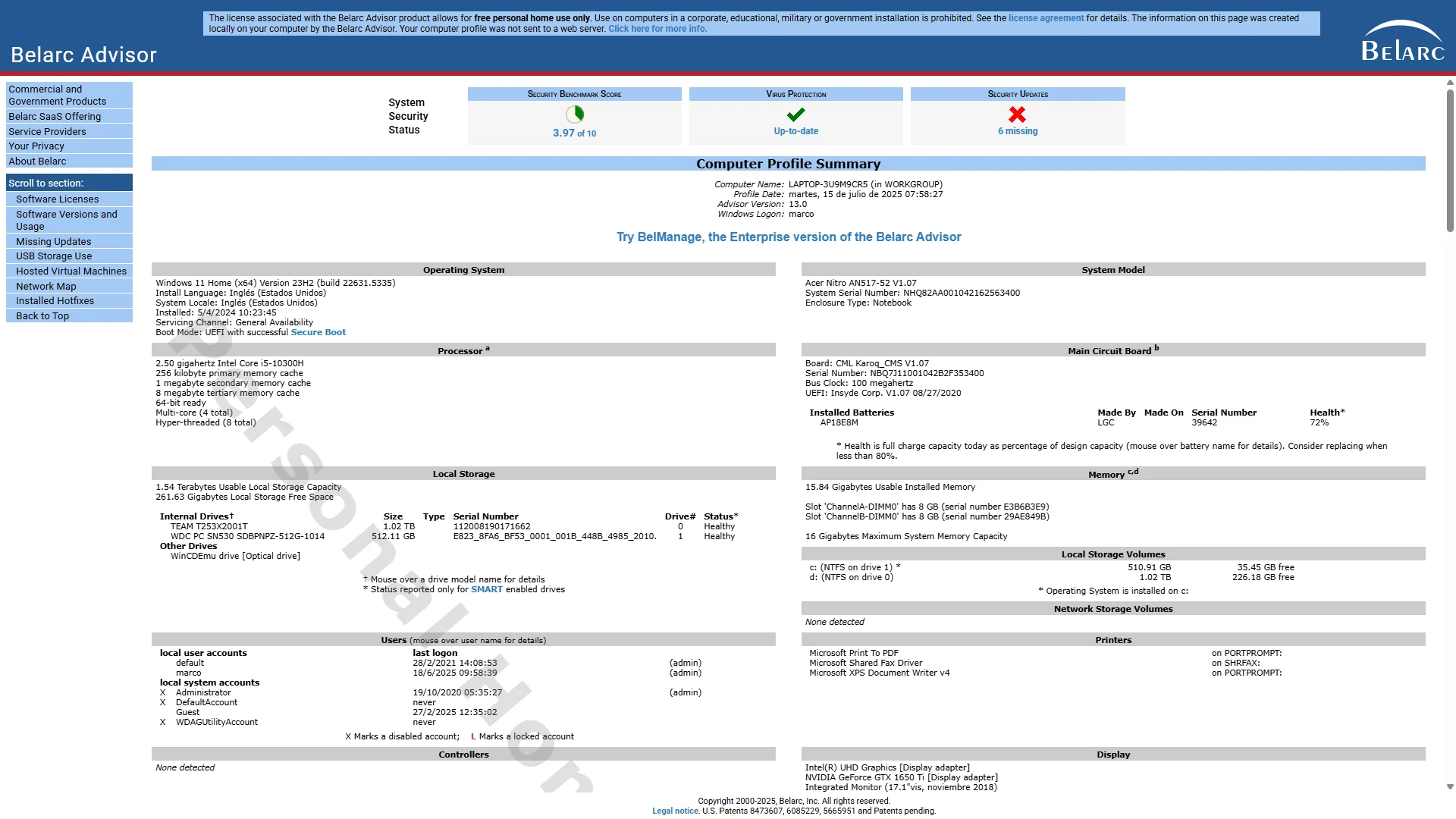Click Microsoft Print To PDF printer
The image size is (1456, 819).
click(x=853, y=653)
